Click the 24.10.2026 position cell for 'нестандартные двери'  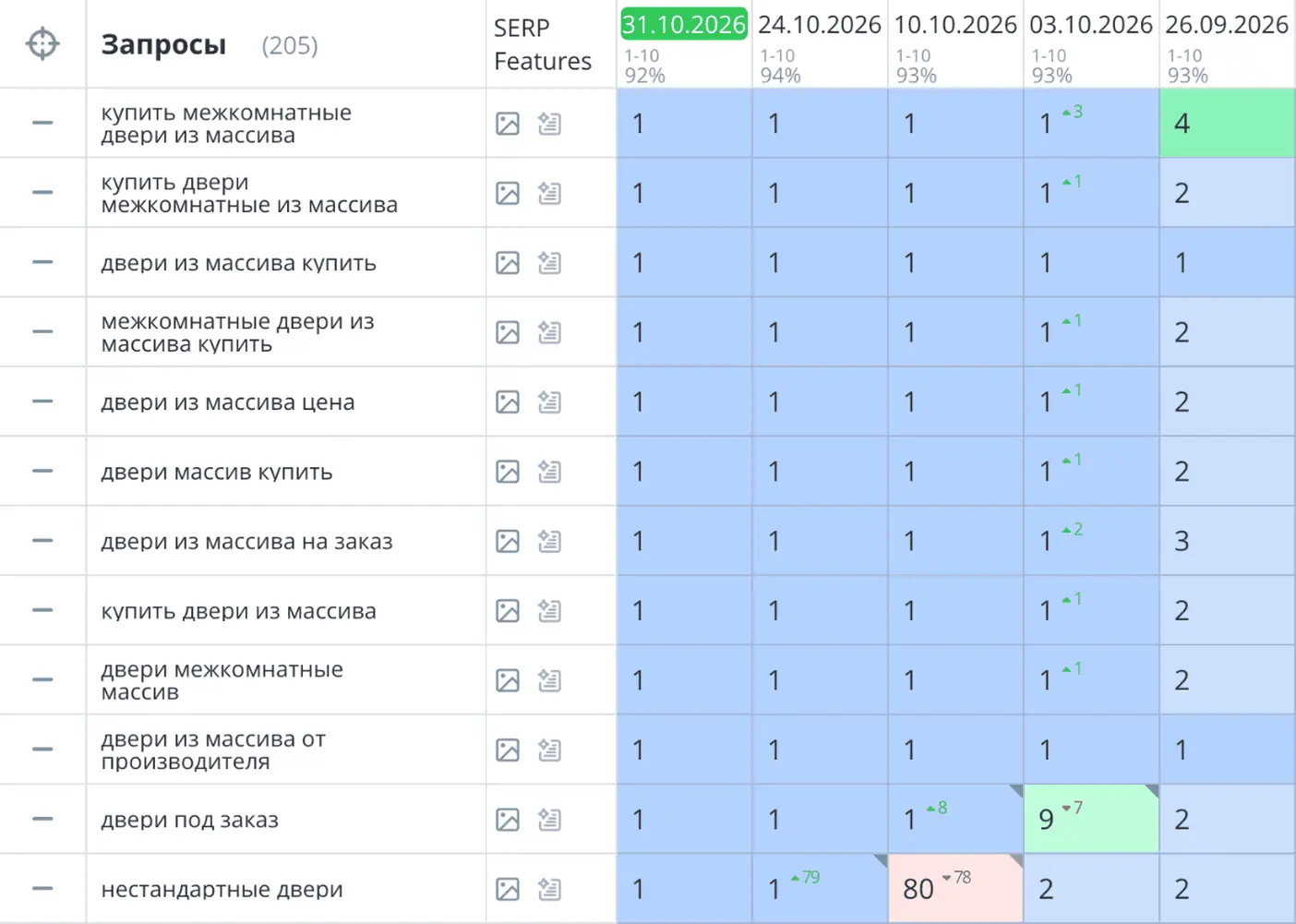[820, 889]
